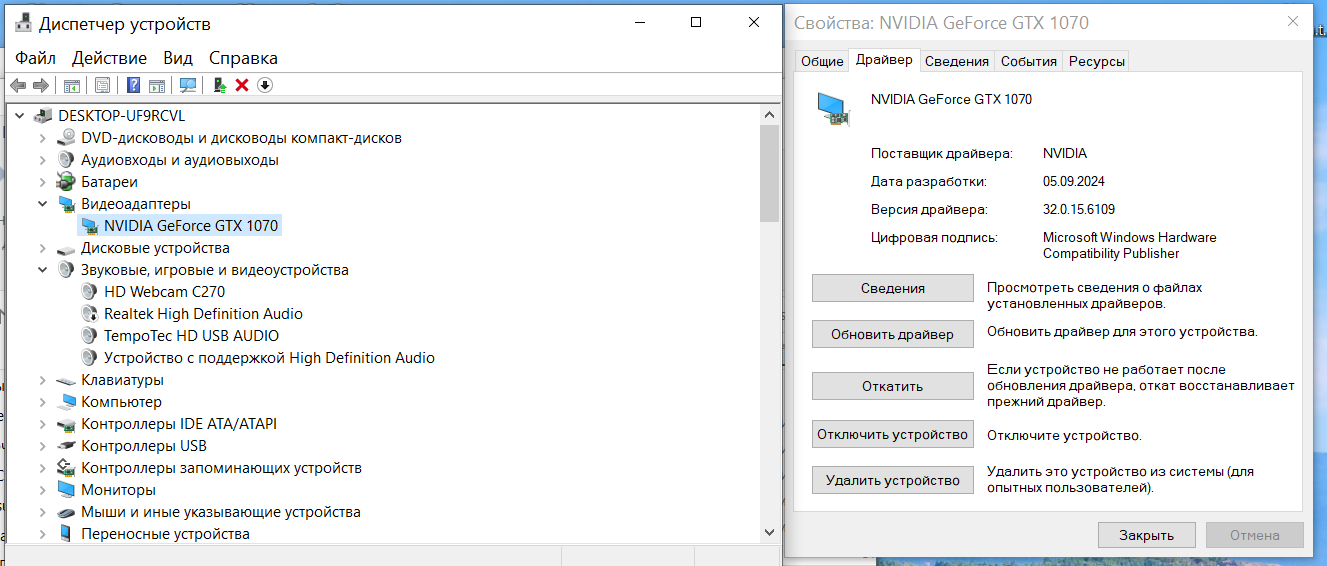Select TempoTec HD USB AUDIO device

tap(191, 336)
